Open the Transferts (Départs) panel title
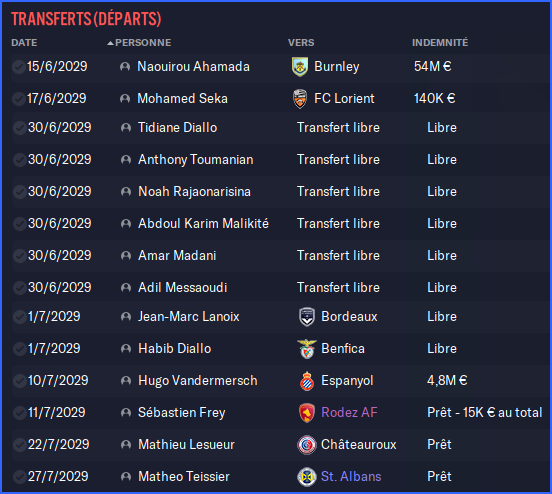552x494 pixels. [86, 19]
